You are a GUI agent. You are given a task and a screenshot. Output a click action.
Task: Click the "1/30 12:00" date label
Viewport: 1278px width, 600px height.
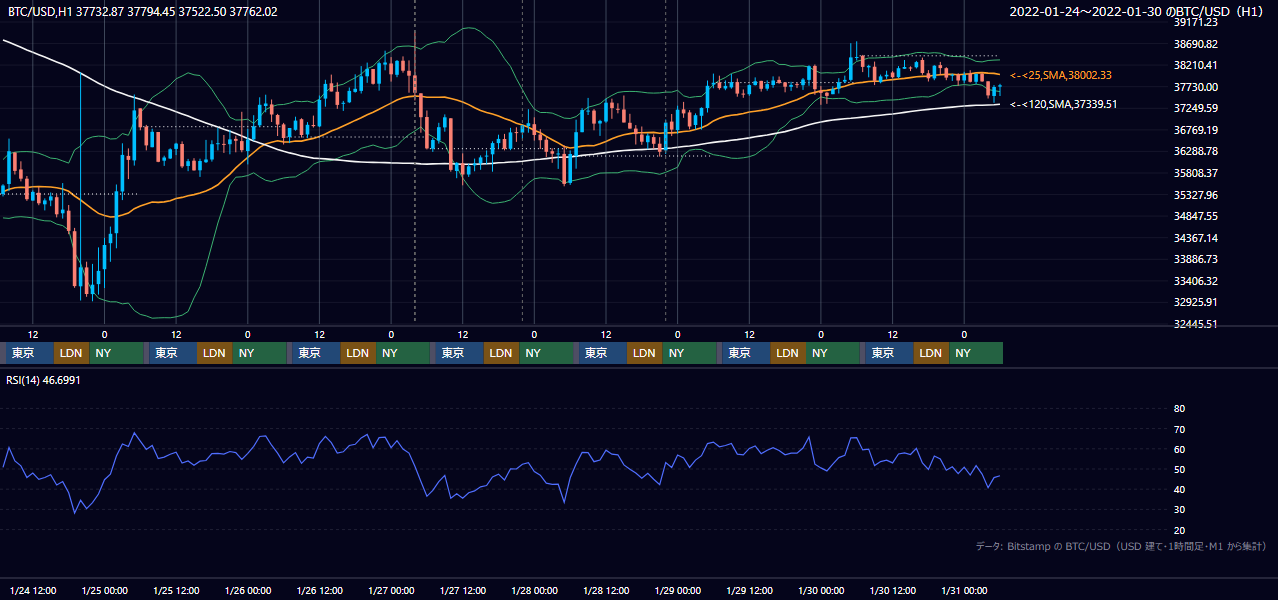point(893,590)
